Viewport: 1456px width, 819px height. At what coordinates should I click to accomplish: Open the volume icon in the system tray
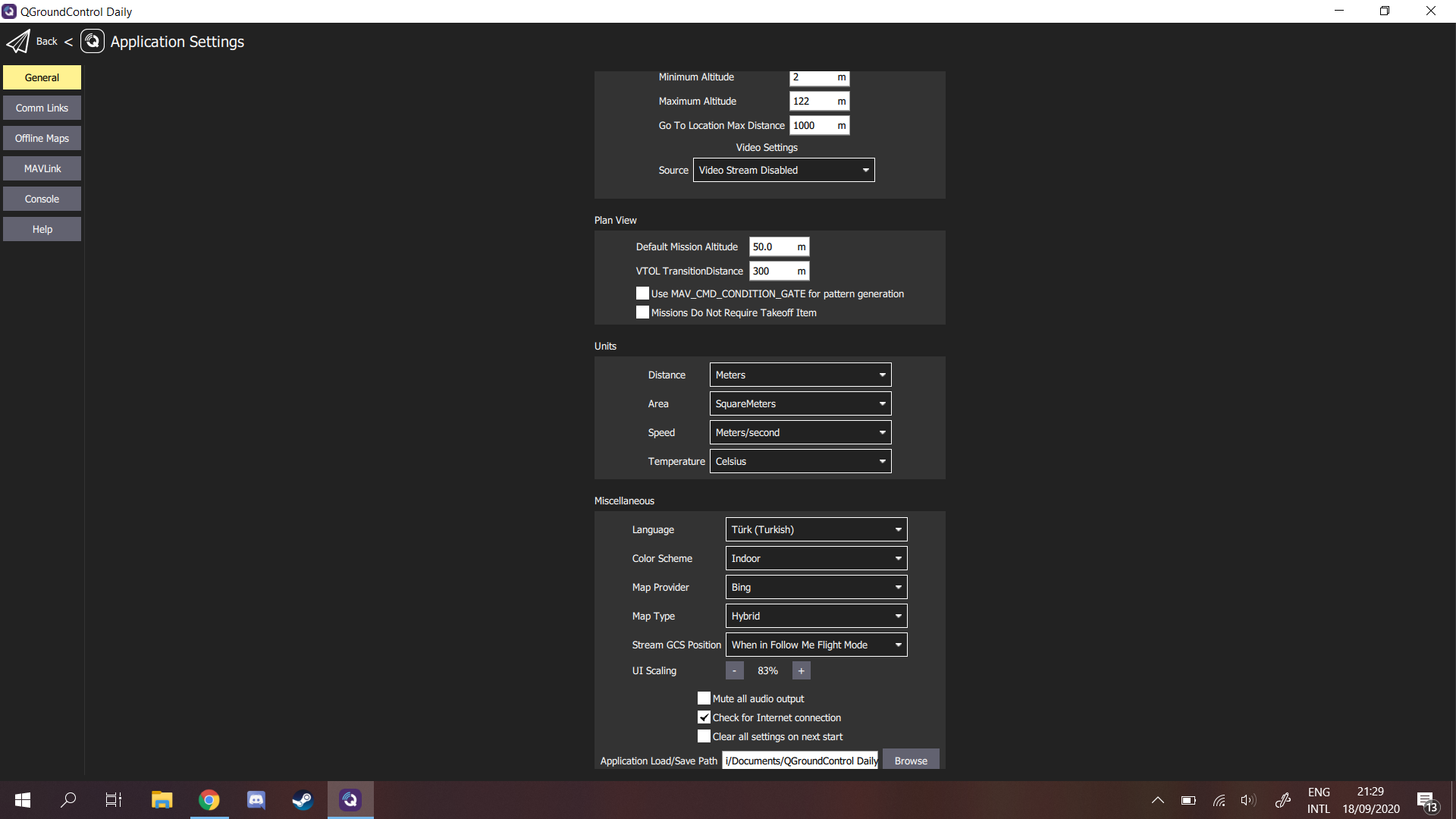[1248, 799]
